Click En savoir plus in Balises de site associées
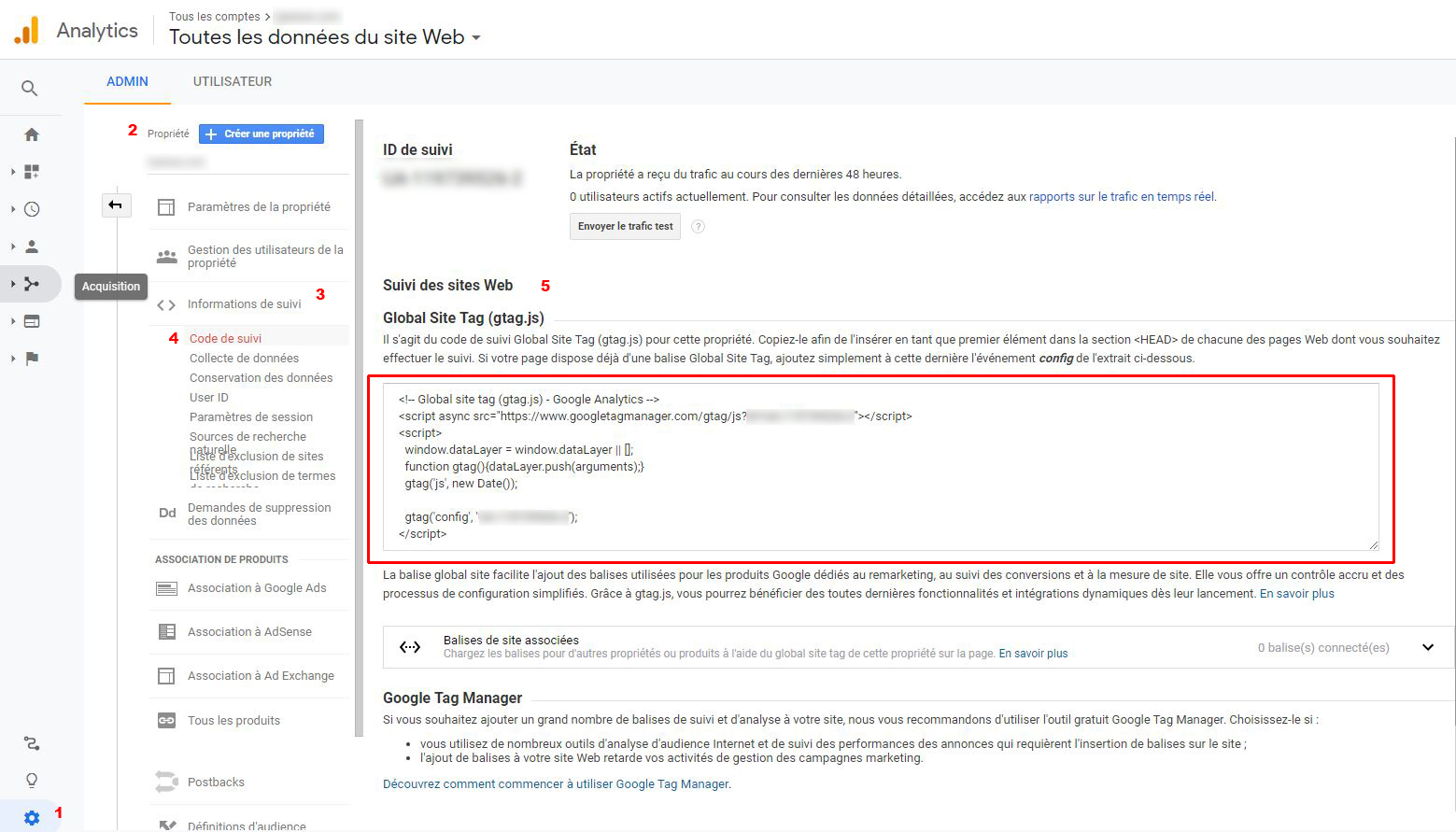The image size is (1456, 832). click(x=1033, y=654)
